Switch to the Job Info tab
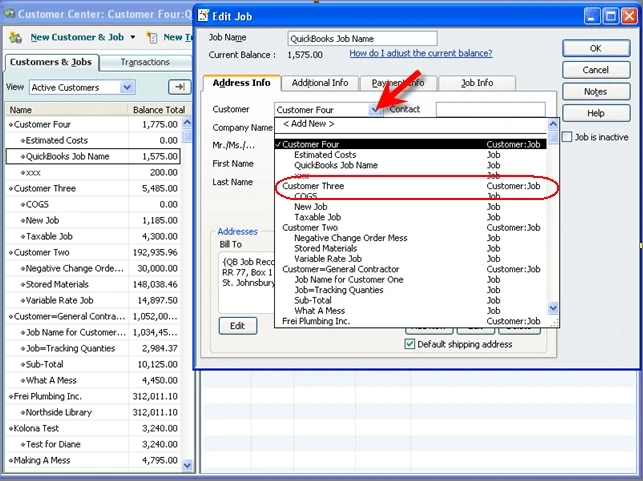This screenshot has width=643, height=481. [477, 83]
